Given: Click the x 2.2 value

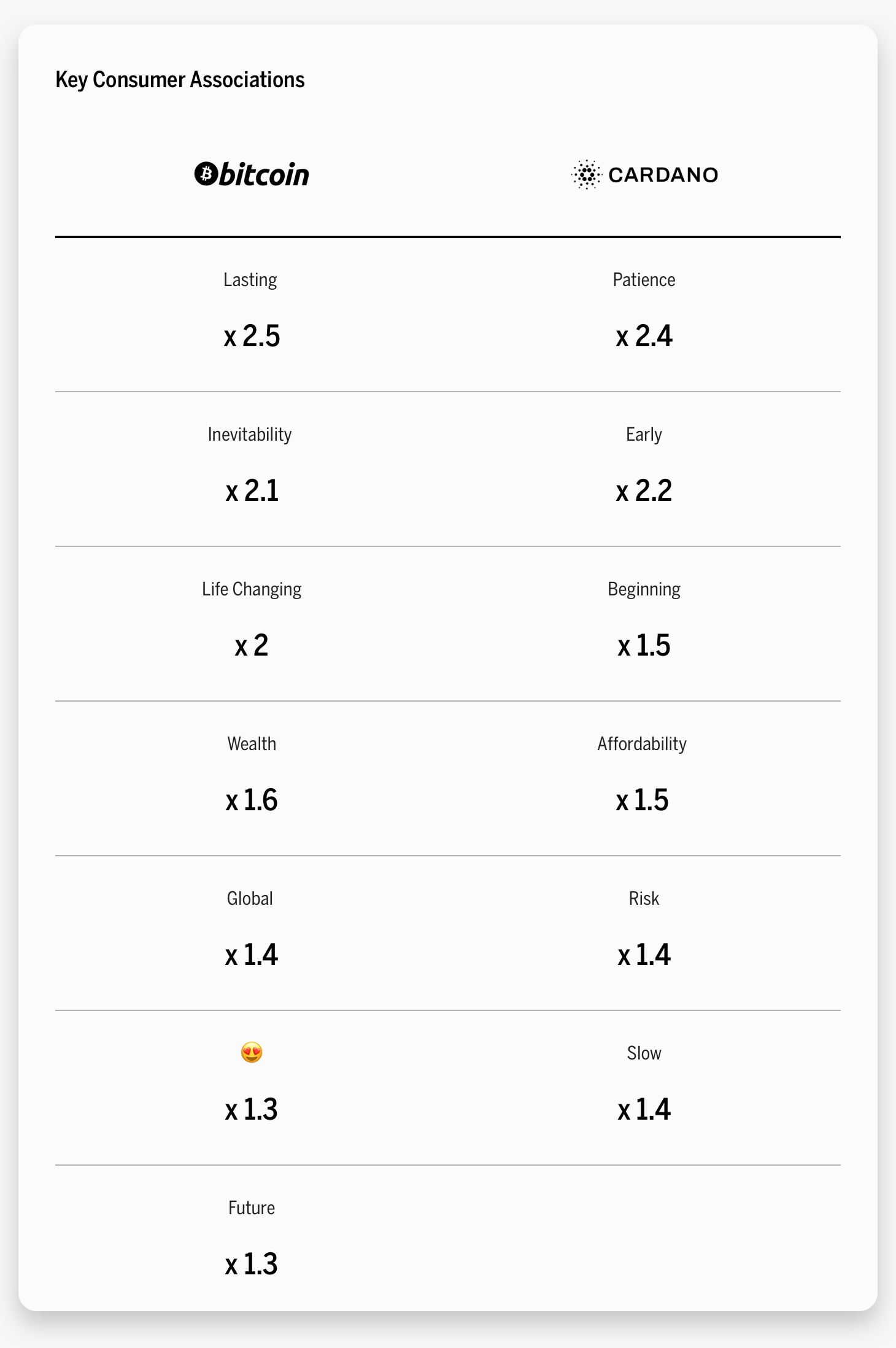Looking at the screenshot, I should (644, 491).
